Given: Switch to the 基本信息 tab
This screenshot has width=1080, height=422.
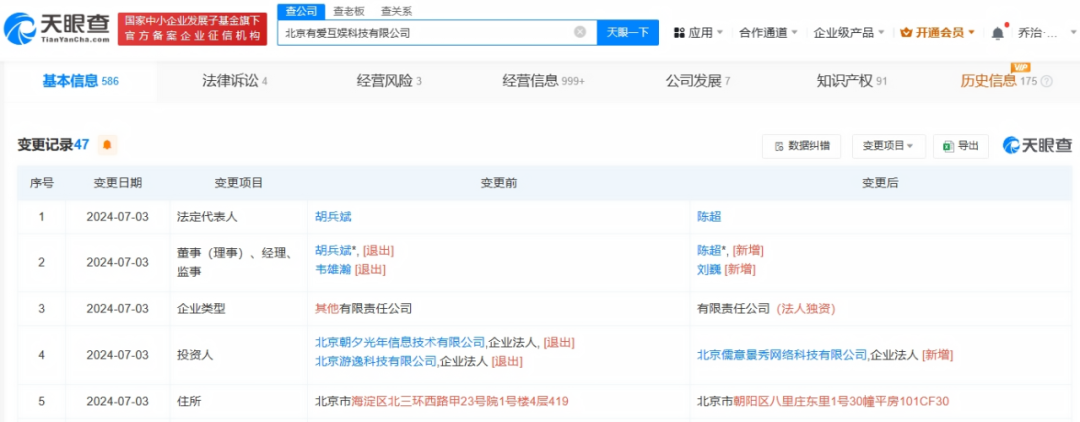Looking at the screenshot, I should point(81,81).
